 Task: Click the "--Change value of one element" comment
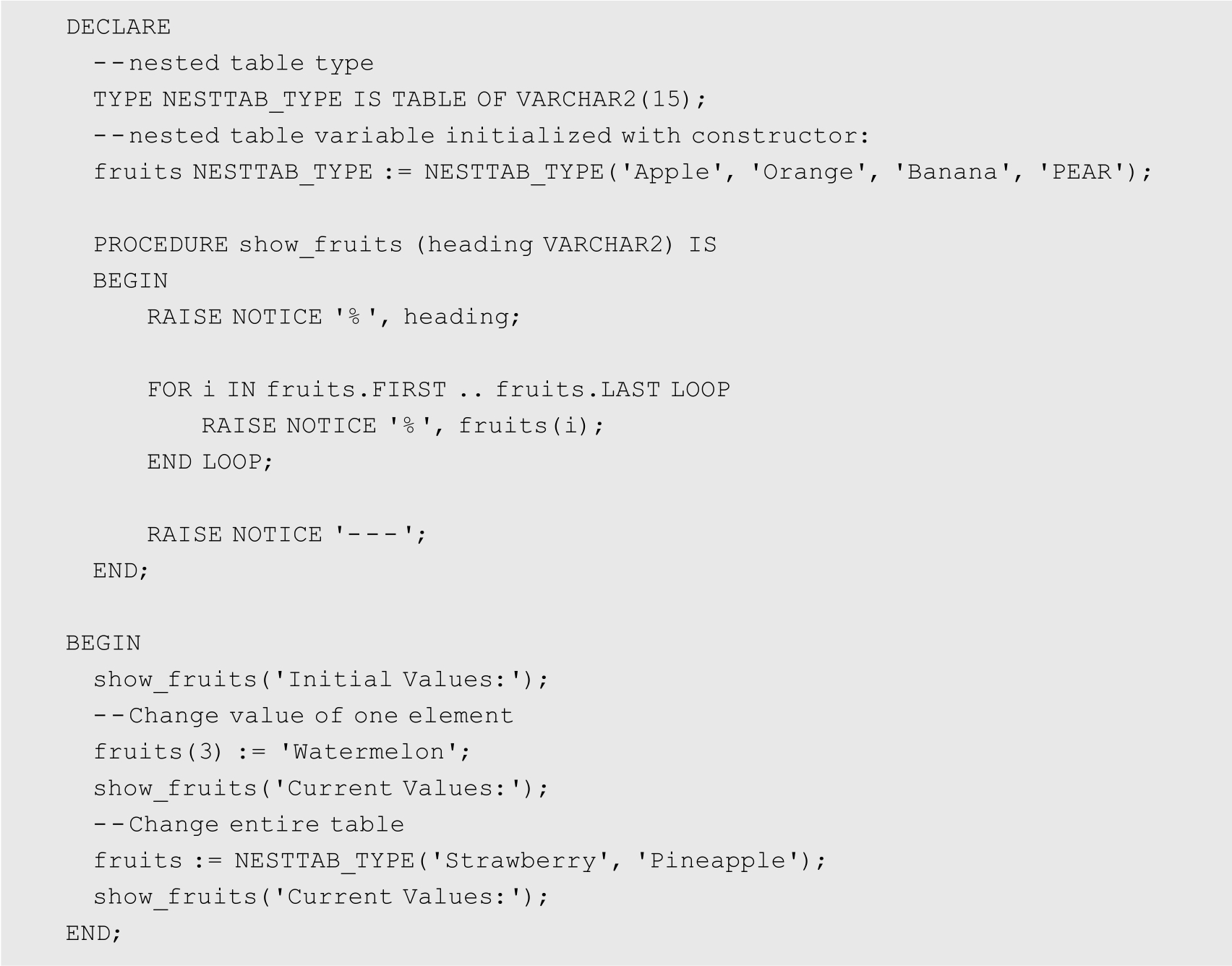pyautogui.click(x=303, y=716)
